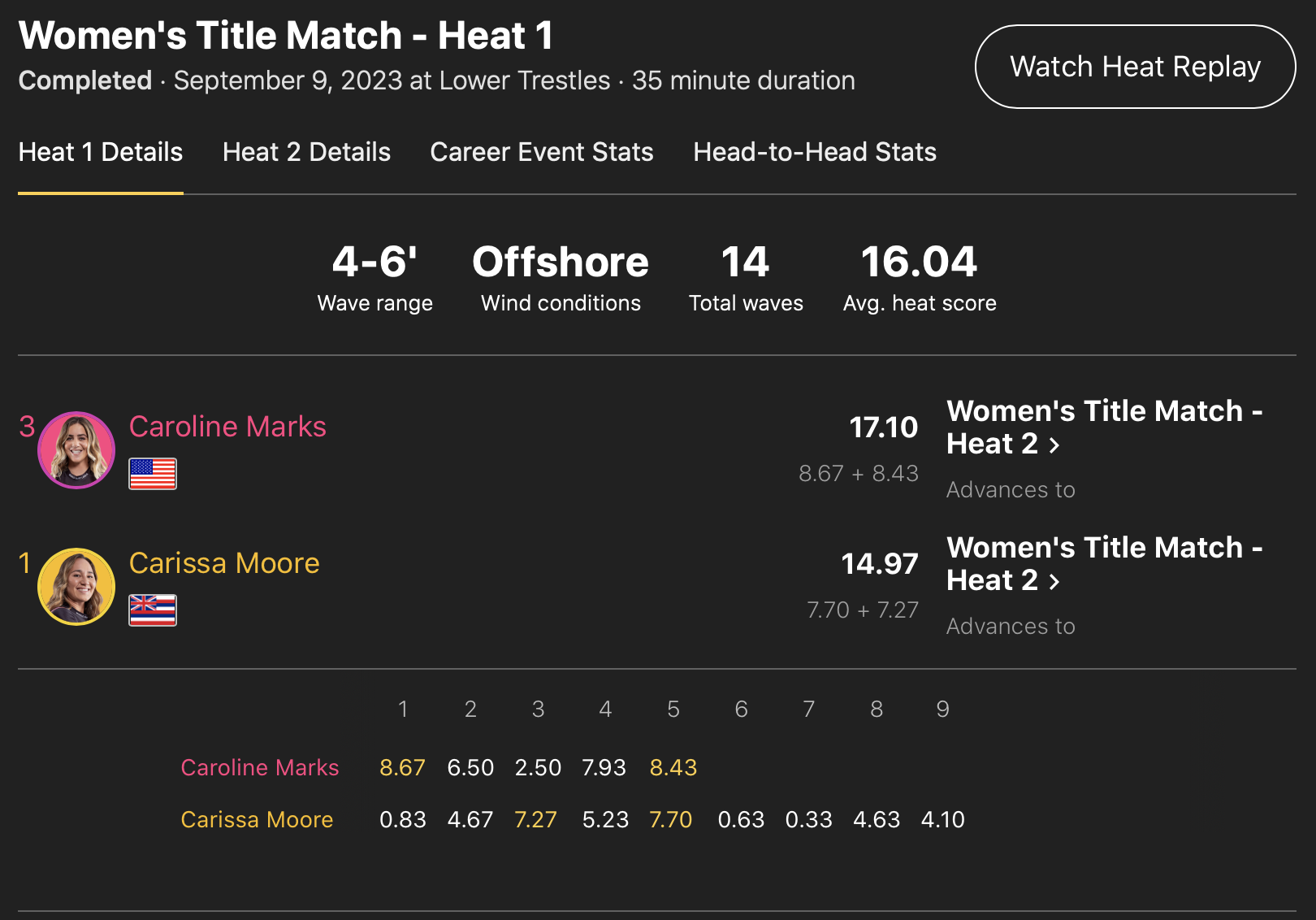Switch to the Heat 2 Details tab
The height and width of the screenshot is (920, 1316).
306,152
